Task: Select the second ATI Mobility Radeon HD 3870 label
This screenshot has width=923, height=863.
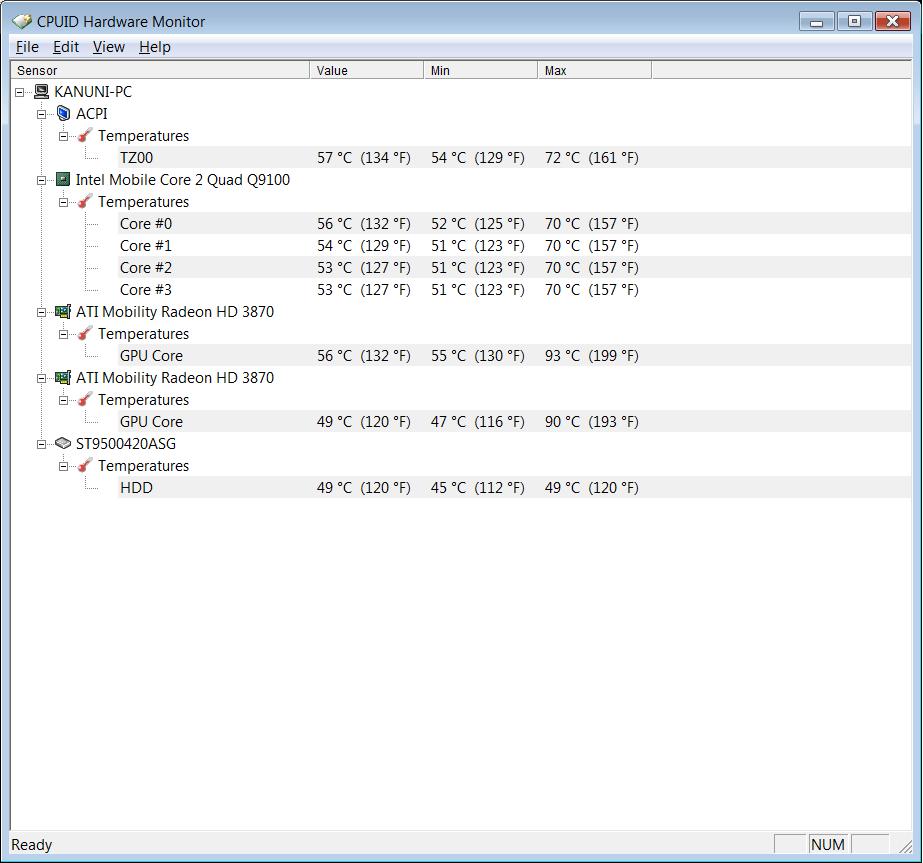Action: click(x=175, y=377)
